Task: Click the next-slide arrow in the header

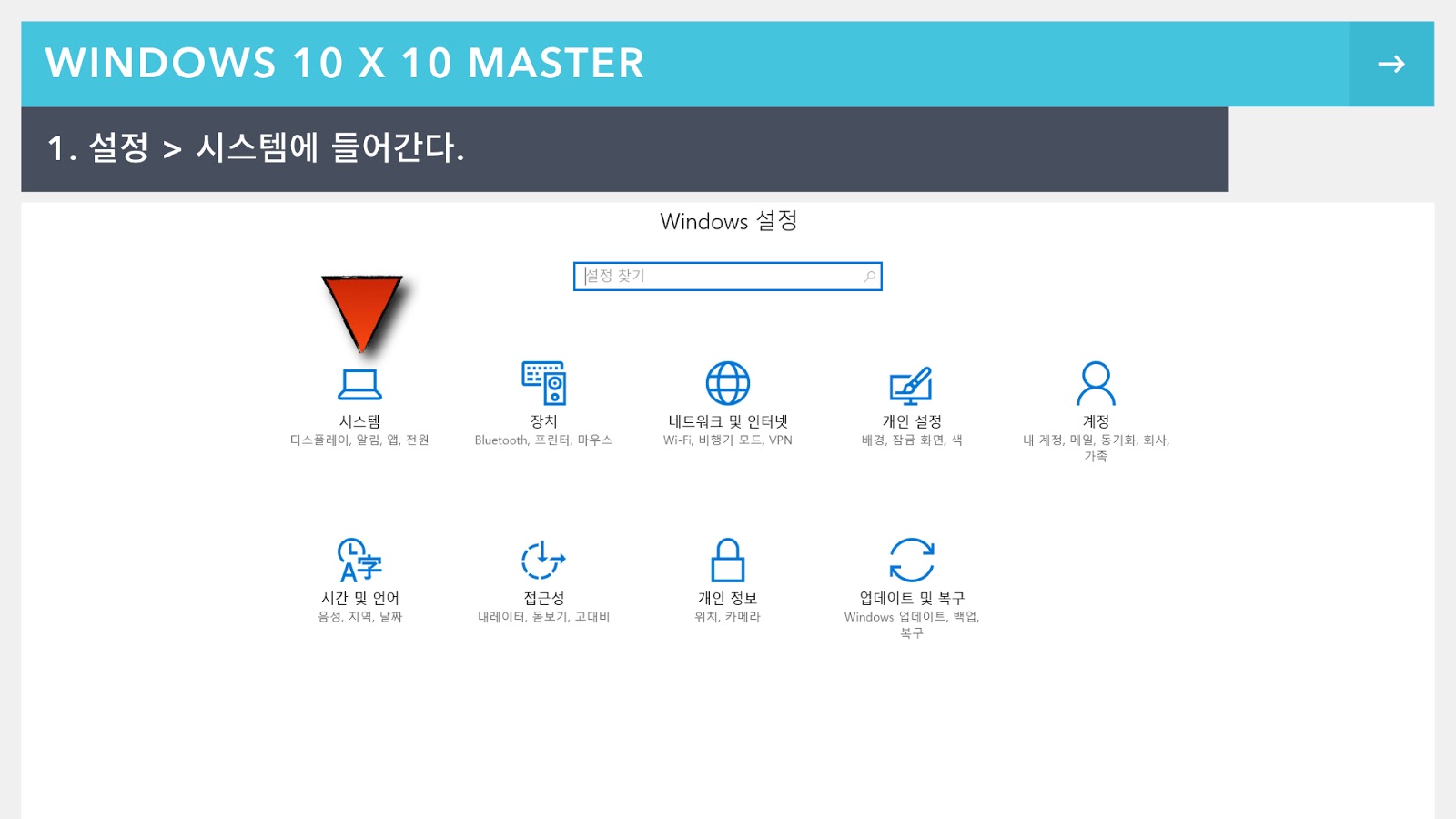Action: 1391,64
